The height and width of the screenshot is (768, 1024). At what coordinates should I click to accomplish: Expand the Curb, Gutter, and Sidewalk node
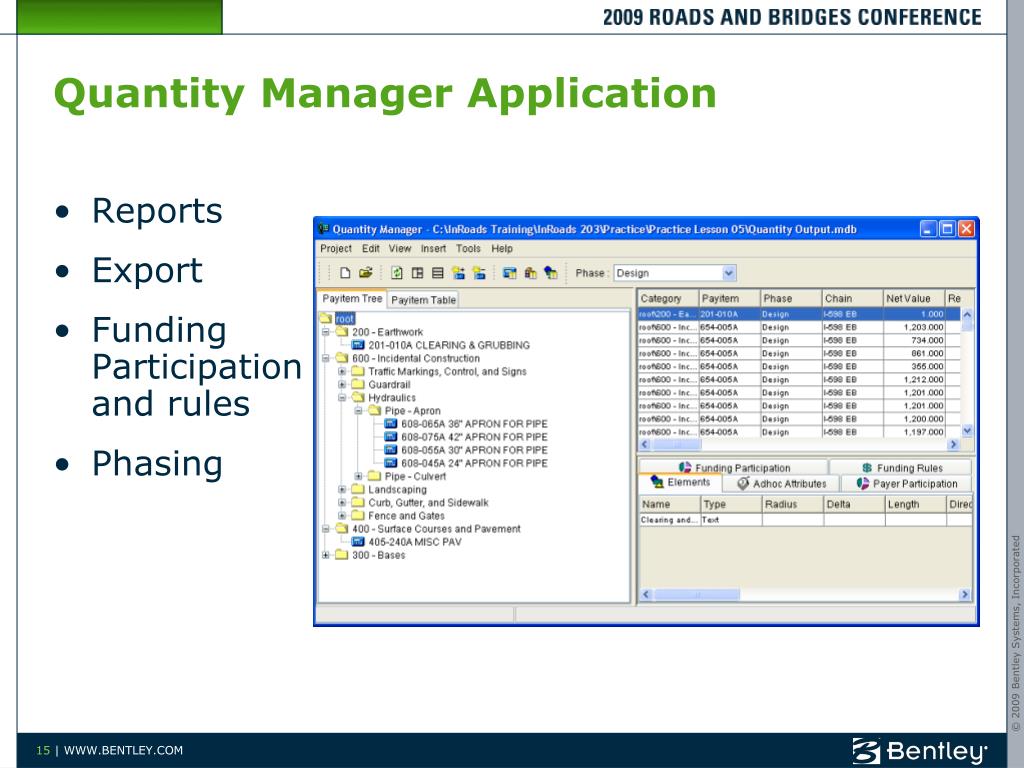(x=342, y=502)
